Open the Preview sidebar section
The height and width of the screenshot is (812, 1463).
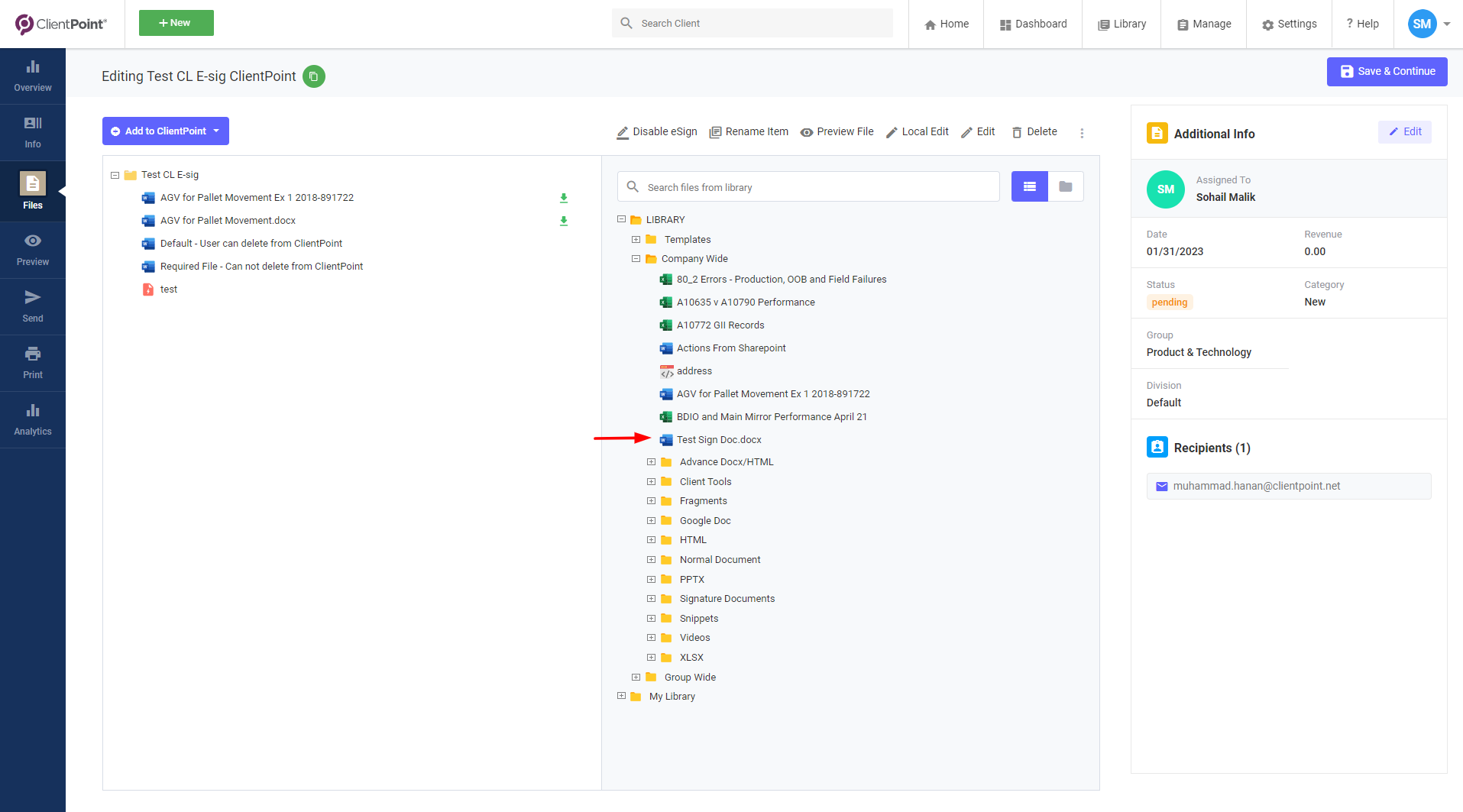pos(33,251)
